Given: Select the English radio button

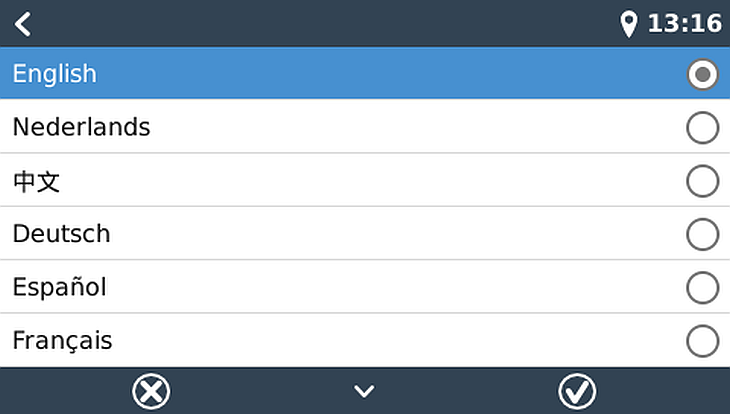Looking at the screenshot, I should (x=703, y=74).
